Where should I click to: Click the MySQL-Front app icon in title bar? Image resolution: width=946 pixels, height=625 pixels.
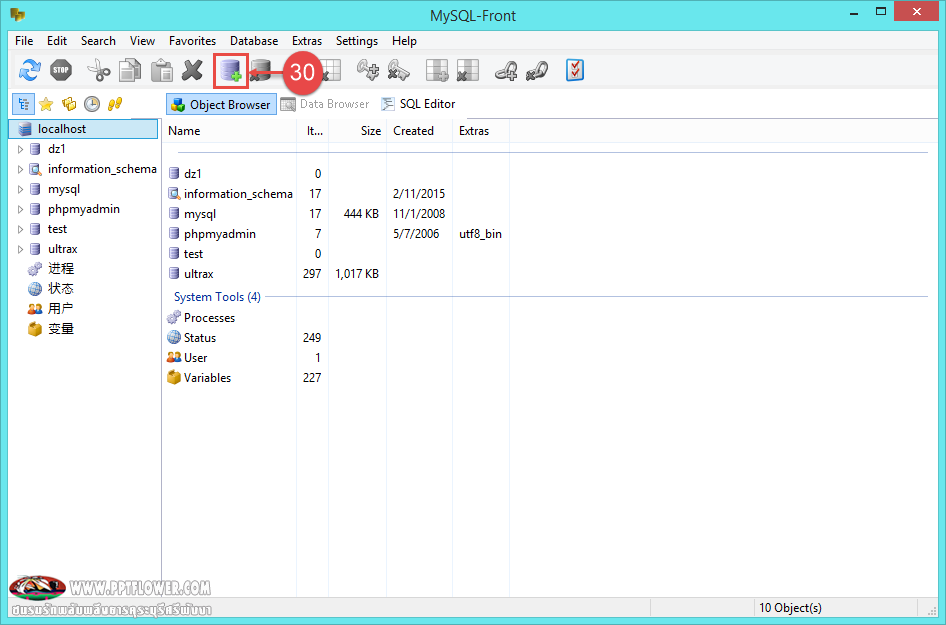click(x=18, y=14)
